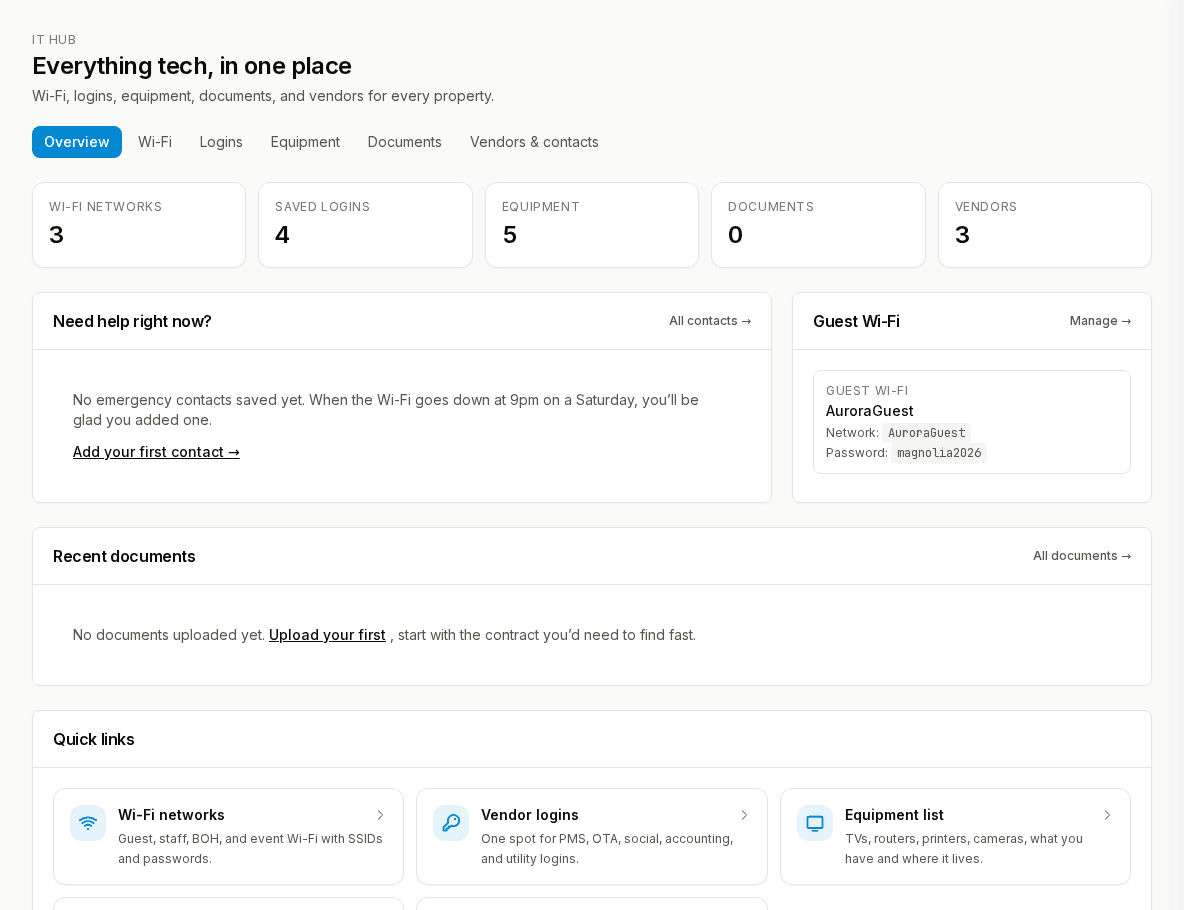The image size is (1184, 910).
Task: Open the Equipment list quick link title
Action: point(894,815)
